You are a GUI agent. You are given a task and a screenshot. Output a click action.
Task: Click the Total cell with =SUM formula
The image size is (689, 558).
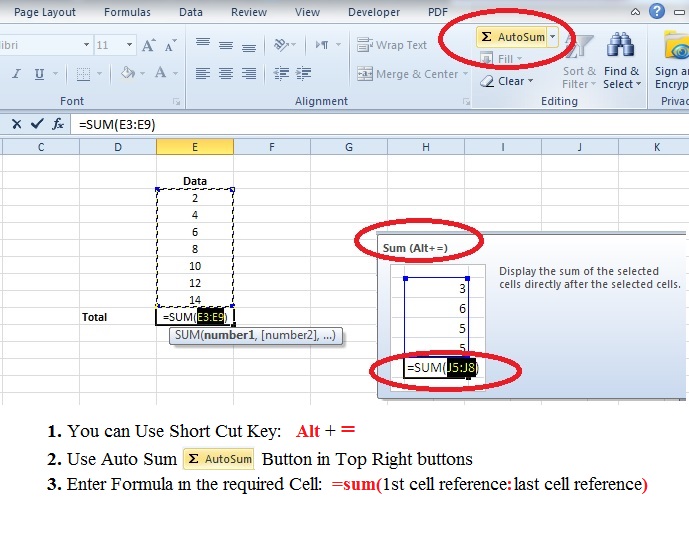click(x=195, y=317)
